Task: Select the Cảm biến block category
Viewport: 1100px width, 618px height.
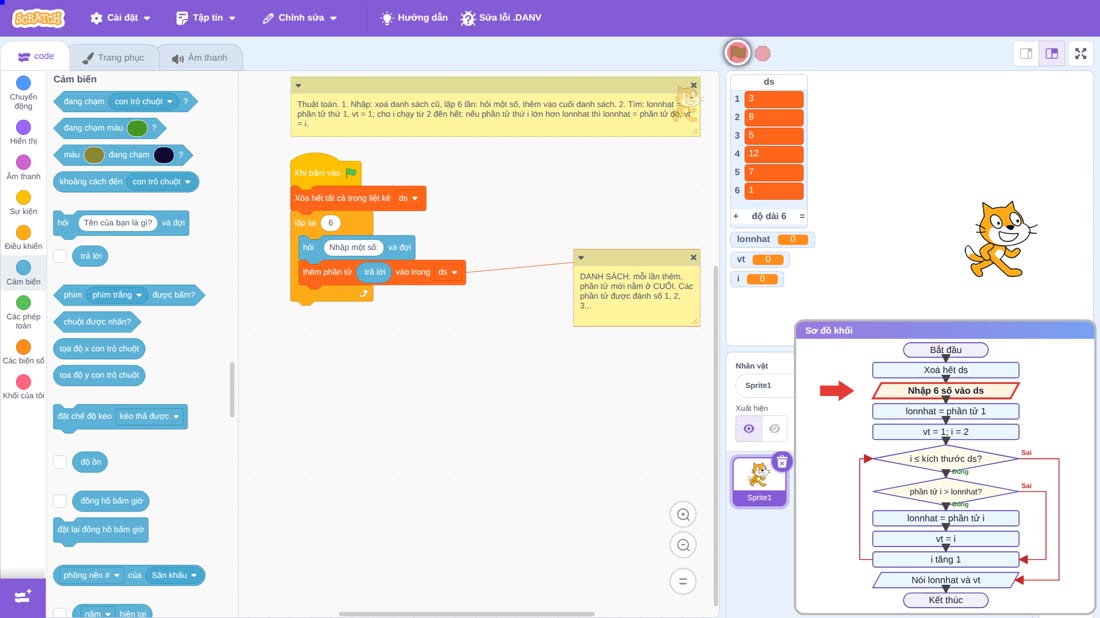Action: (23, 272)
